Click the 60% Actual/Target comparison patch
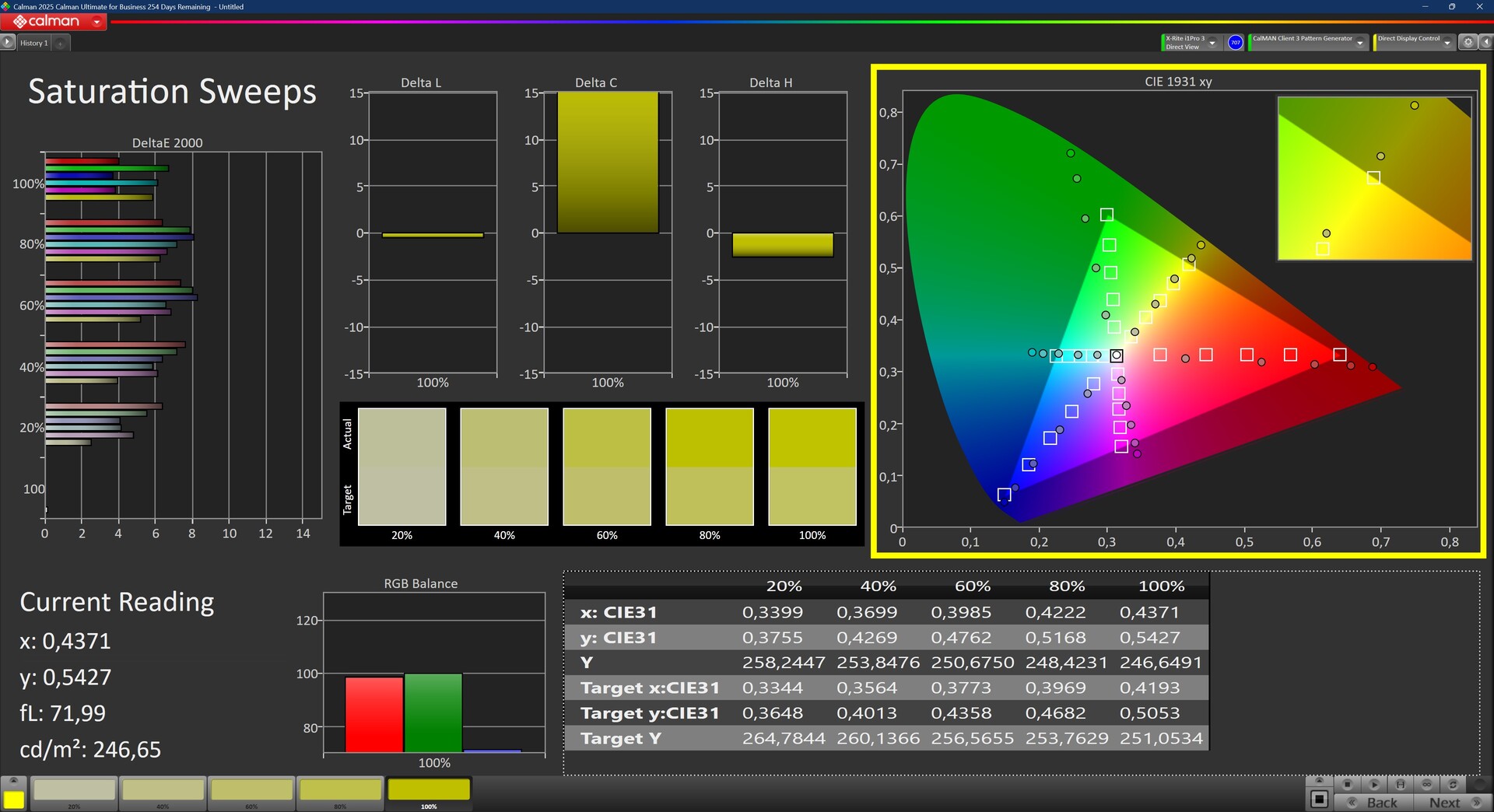Viewport: 1494px width, 812px height. 606,467
